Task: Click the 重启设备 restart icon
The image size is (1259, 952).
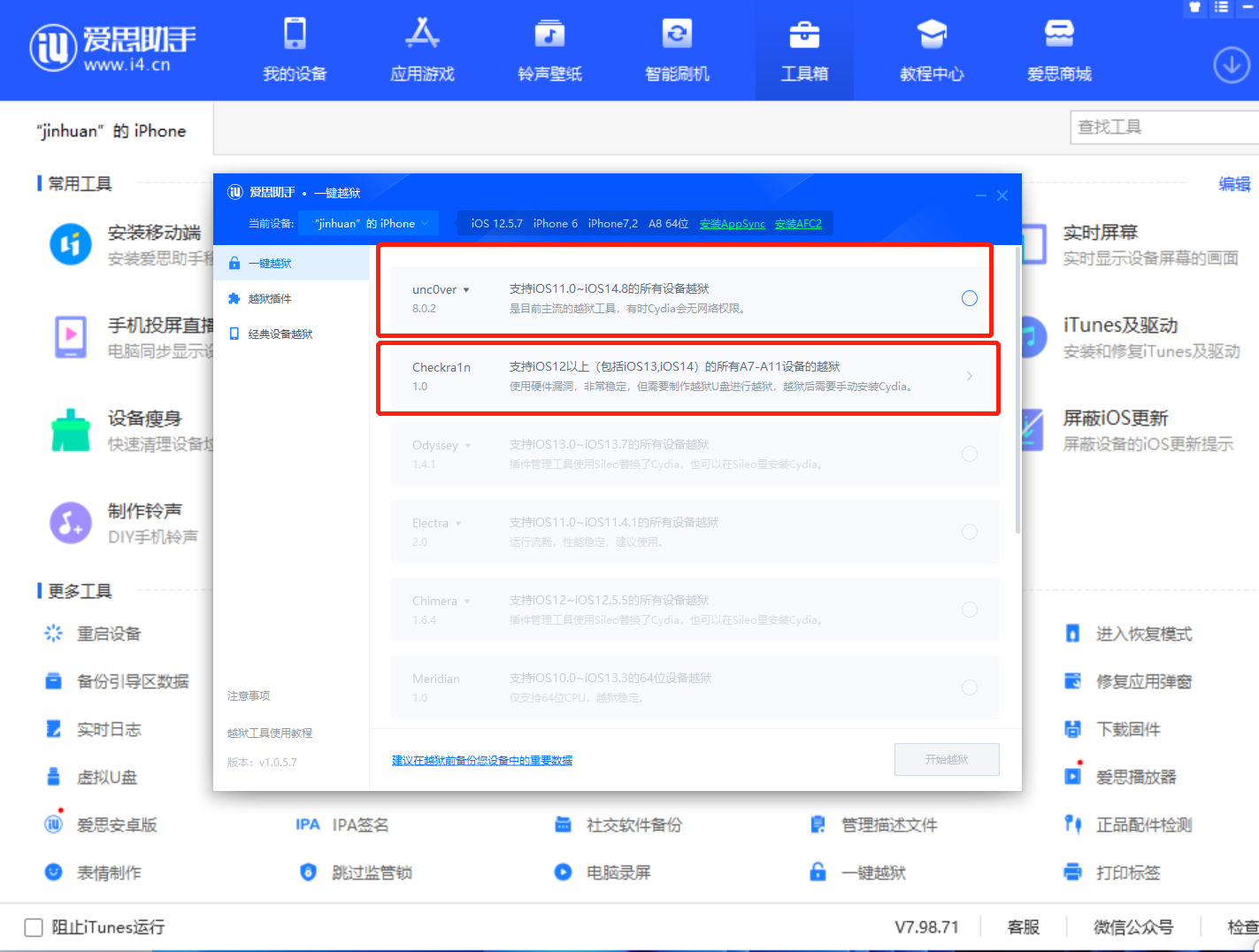Action: (x=53, y=633)
